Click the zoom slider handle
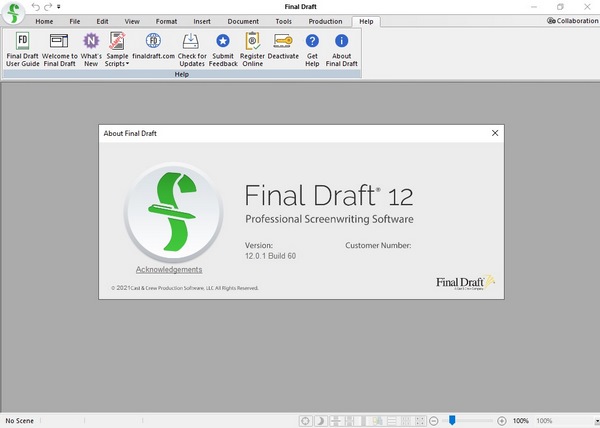 coord(452,420)
